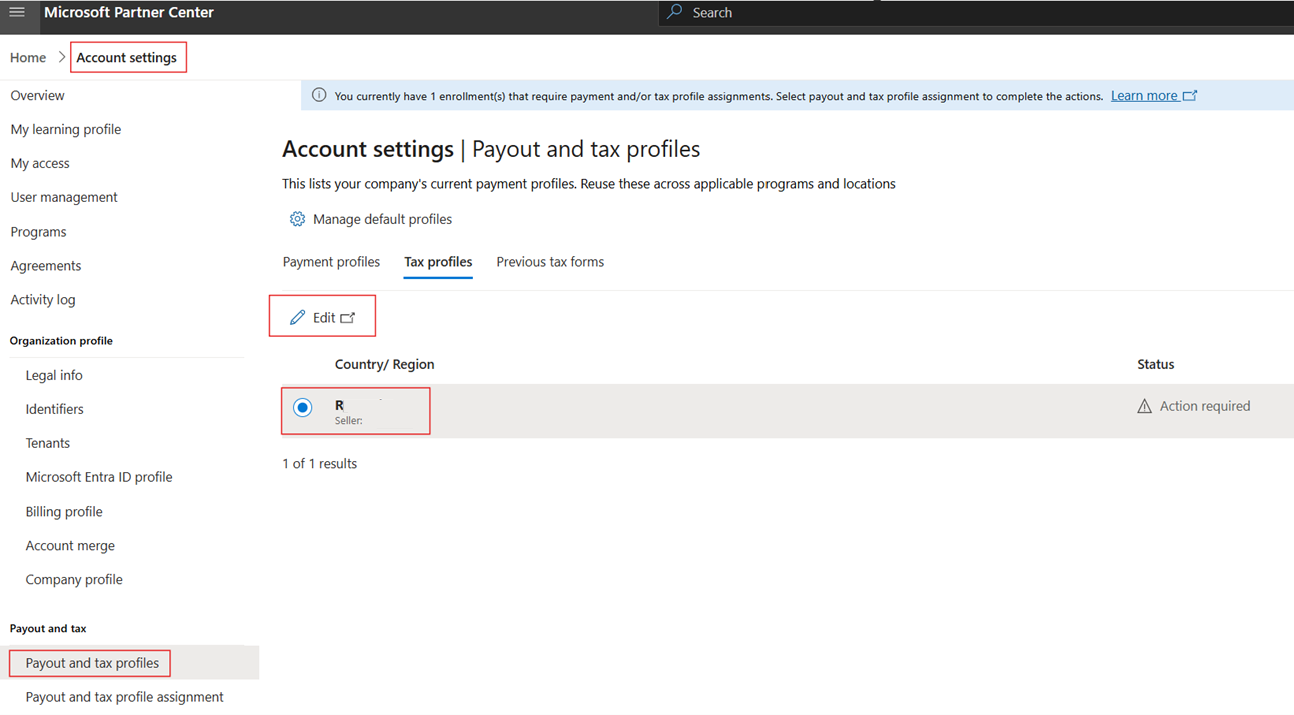Image resolution: width=1294 pixels, height=715 pixels.
Task: Open Microsoft Entra ID profile
Action: click(x=99, y=477)
